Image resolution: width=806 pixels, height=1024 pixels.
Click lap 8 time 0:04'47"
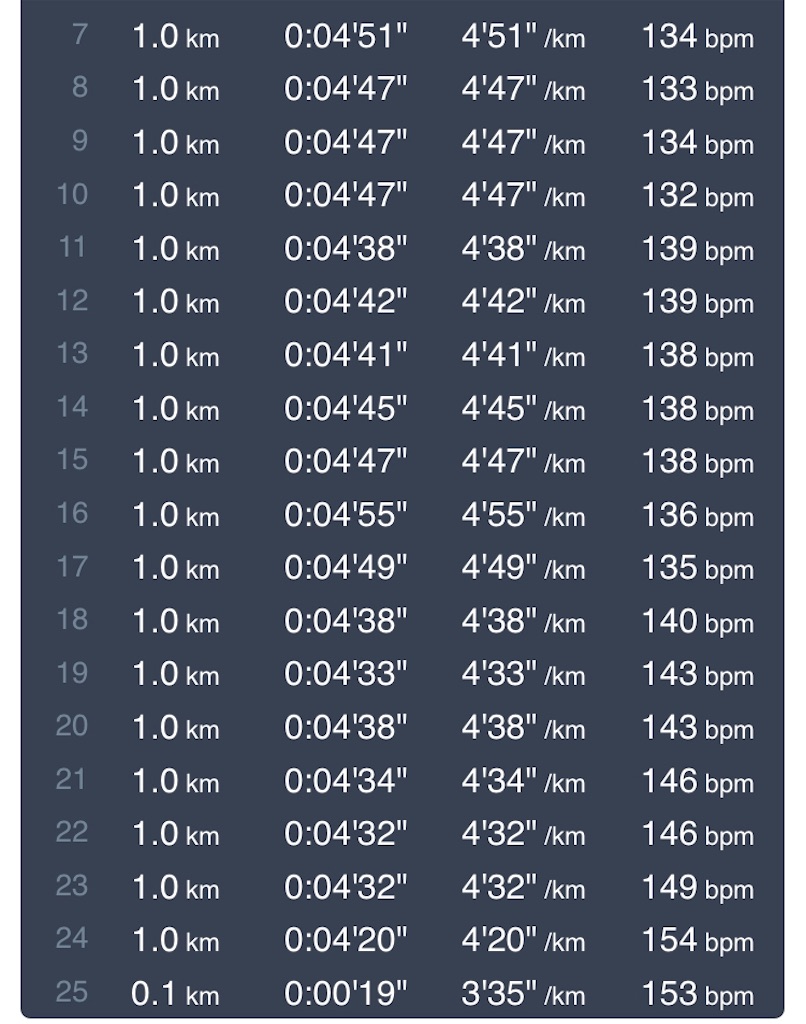(346, 89)
